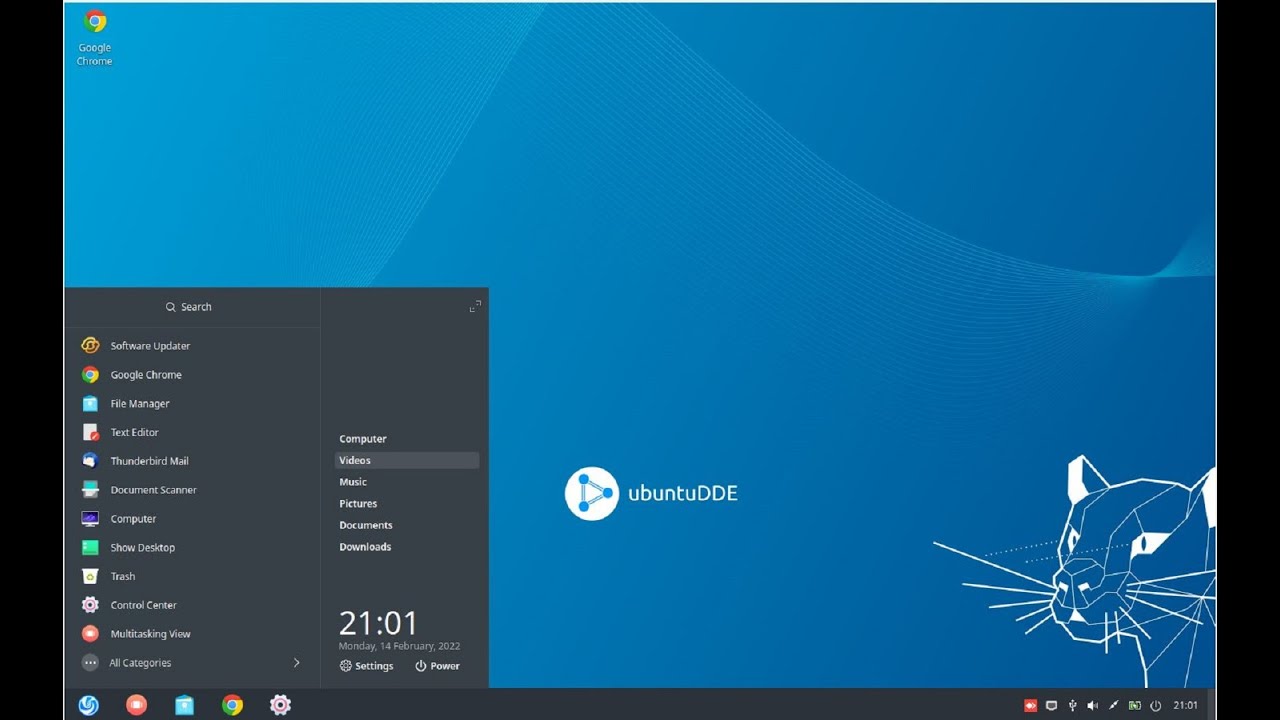Image resolution: width=1280 pixels, height=720 pixels.
Task: Click the Software Updater icon in launcher
Action: [x=90, y=345]
